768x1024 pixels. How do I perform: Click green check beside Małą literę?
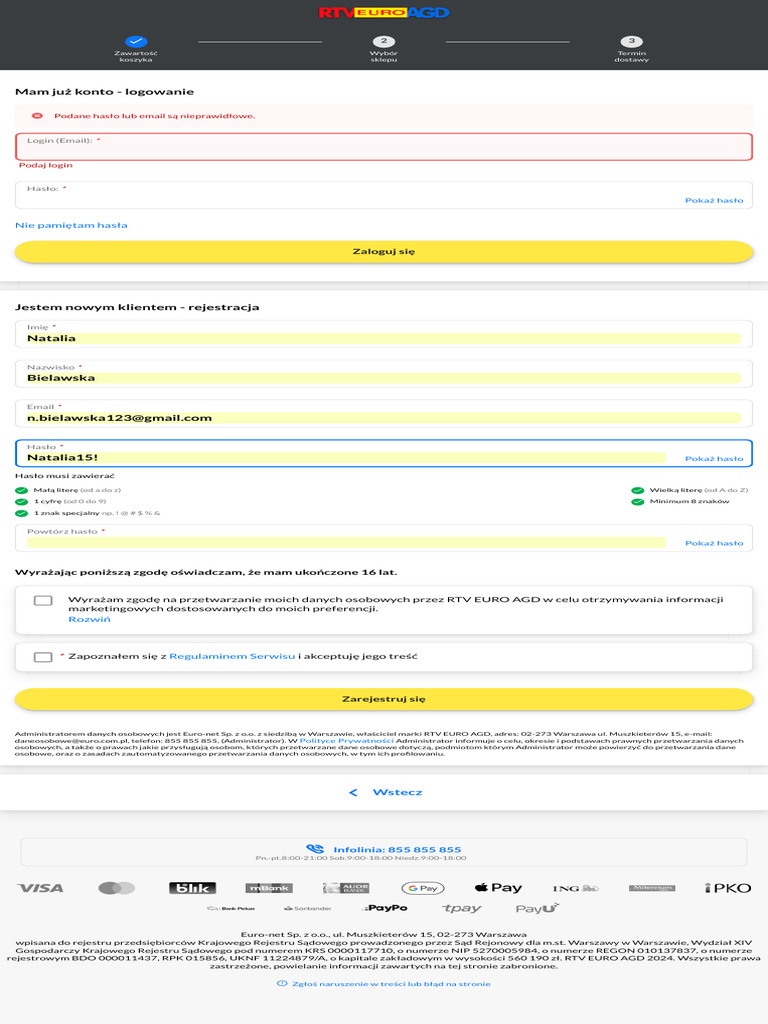tap(22, 490)
